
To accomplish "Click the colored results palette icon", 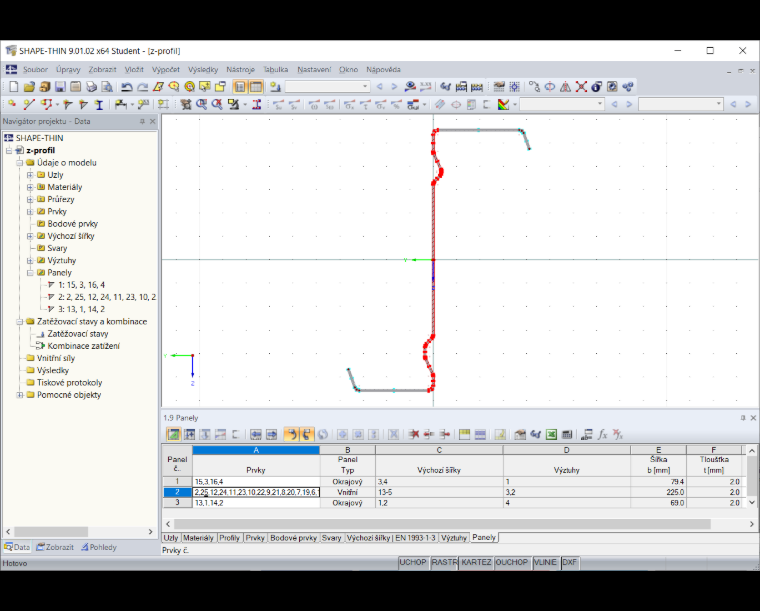I will tap(504, 104).
